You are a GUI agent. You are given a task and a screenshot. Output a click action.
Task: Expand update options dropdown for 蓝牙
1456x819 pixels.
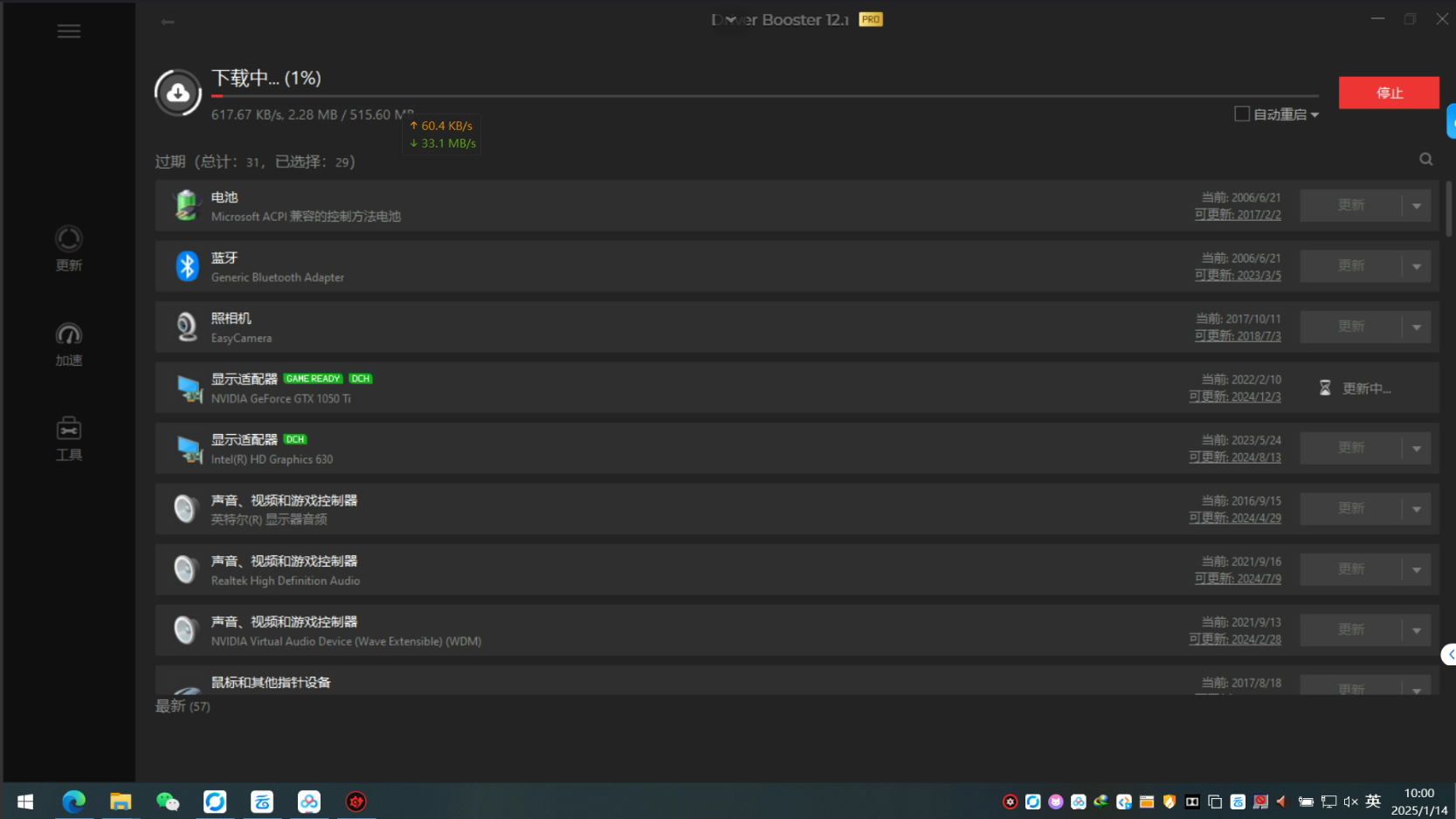pos(1417,266)
